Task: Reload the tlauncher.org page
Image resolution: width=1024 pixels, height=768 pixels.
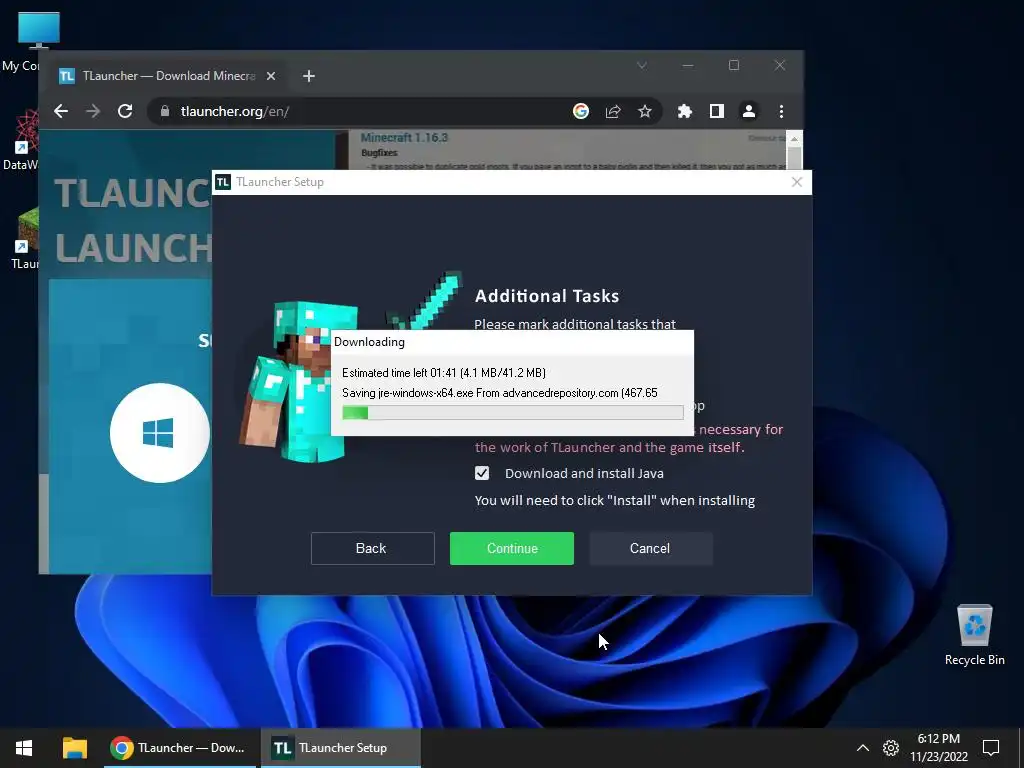Action: pyautogui.click(x=125, y=111)
